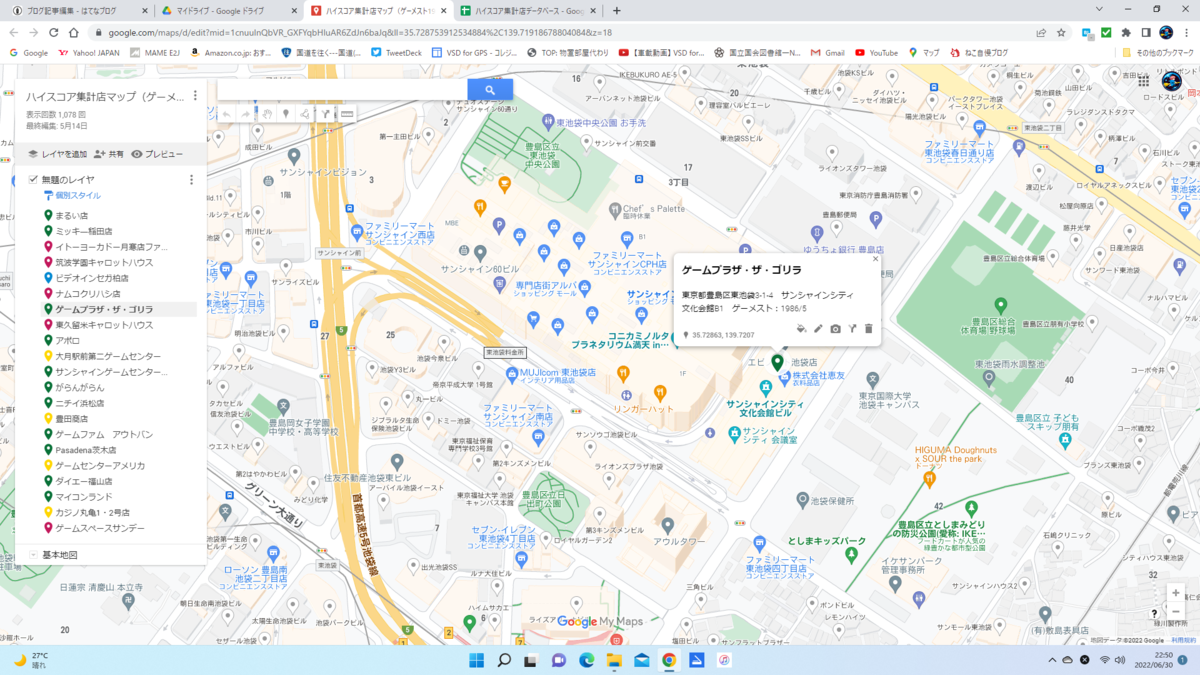The image size is (1200, 675).
Task: Click the undo arrow in map toolbar
Action: pos(226,115)
